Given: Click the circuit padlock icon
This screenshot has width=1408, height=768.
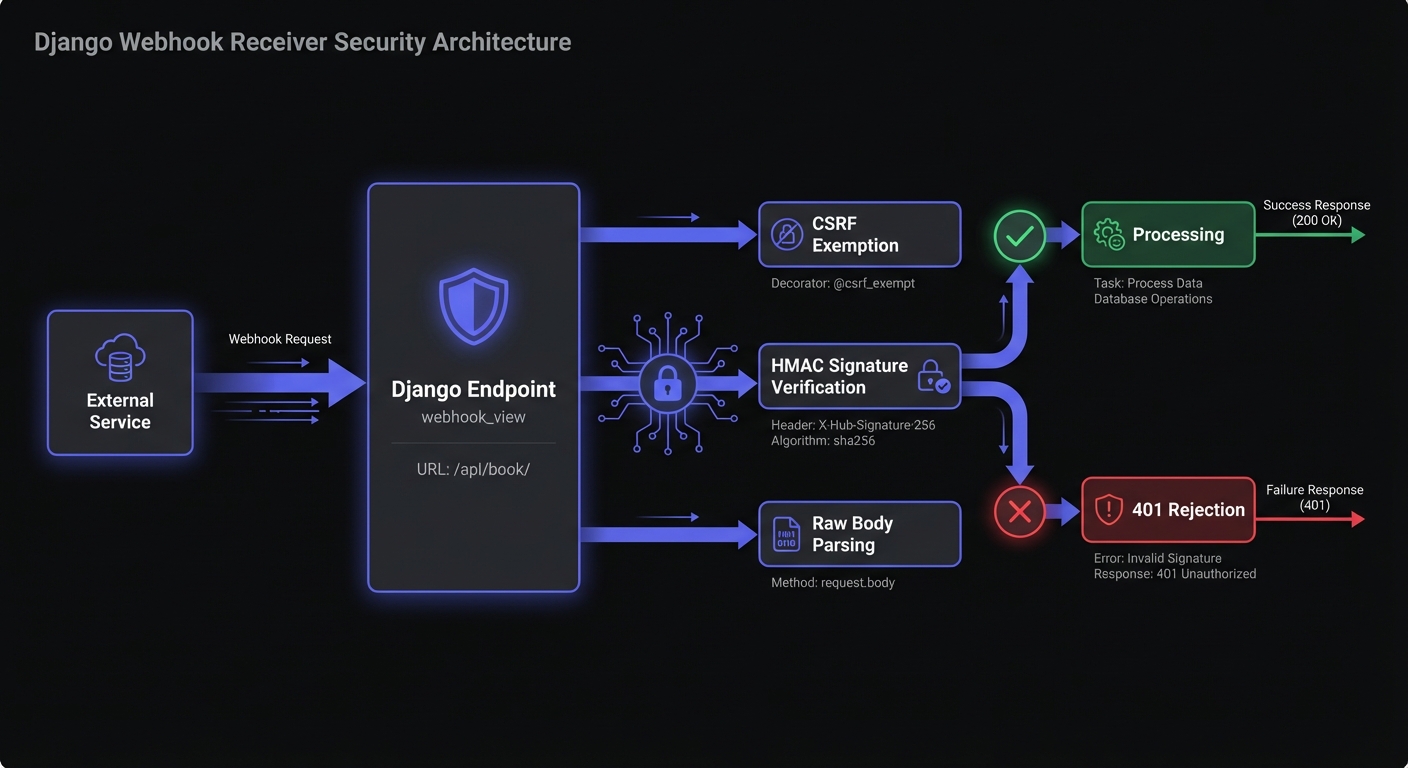Looking at the screenshot, I should click(x=667, y=384).
